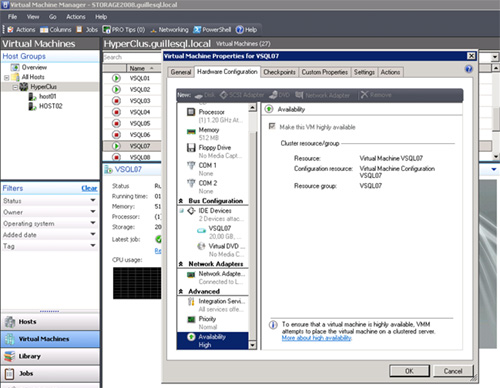Image resolution: width=500 pixels, height=388 pixels.
Task: Click the New DVD toolbar button
Action: pyautogui.click(x=279, y=95)
